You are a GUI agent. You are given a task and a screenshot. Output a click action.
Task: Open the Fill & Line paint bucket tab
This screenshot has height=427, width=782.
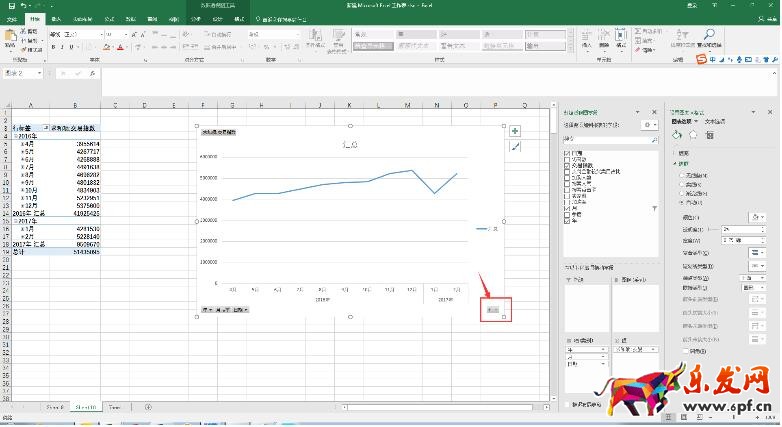(677, 133)
